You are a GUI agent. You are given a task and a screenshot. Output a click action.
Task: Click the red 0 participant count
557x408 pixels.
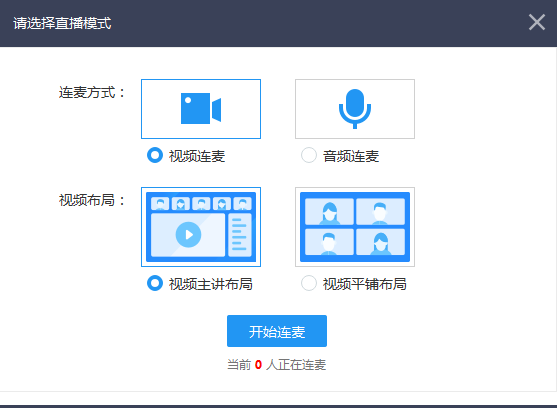pyautogui.click(x=258, y=365)
